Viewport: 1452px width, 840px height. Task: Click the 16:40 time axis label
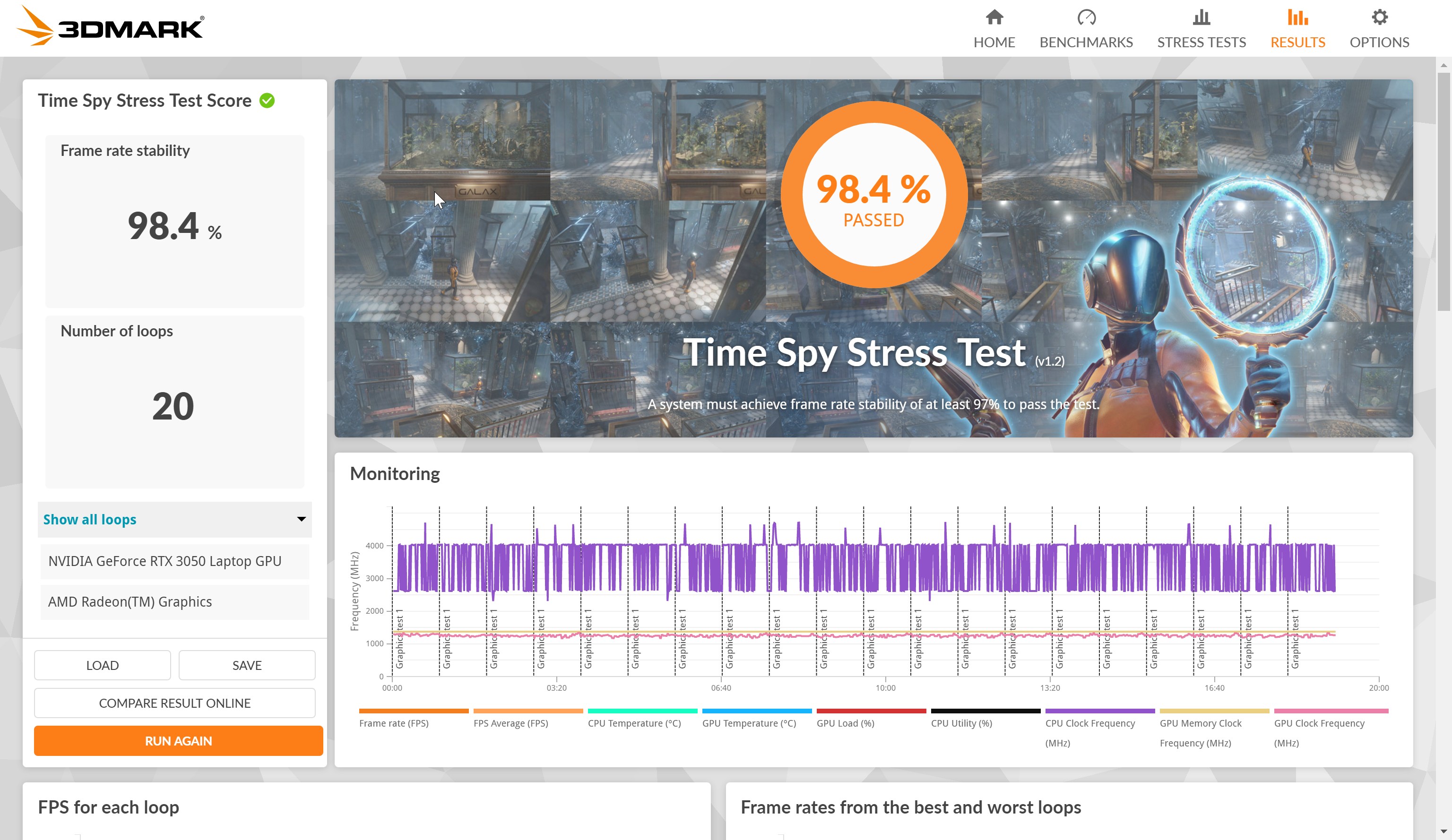tap(1215, 688)
